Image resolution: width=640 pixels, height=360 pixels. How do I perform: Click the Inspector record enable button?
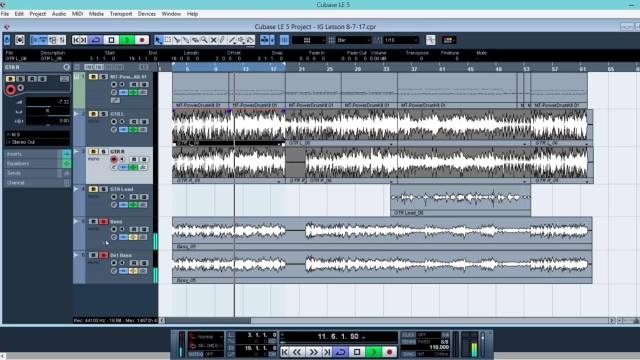pos(11,90)
